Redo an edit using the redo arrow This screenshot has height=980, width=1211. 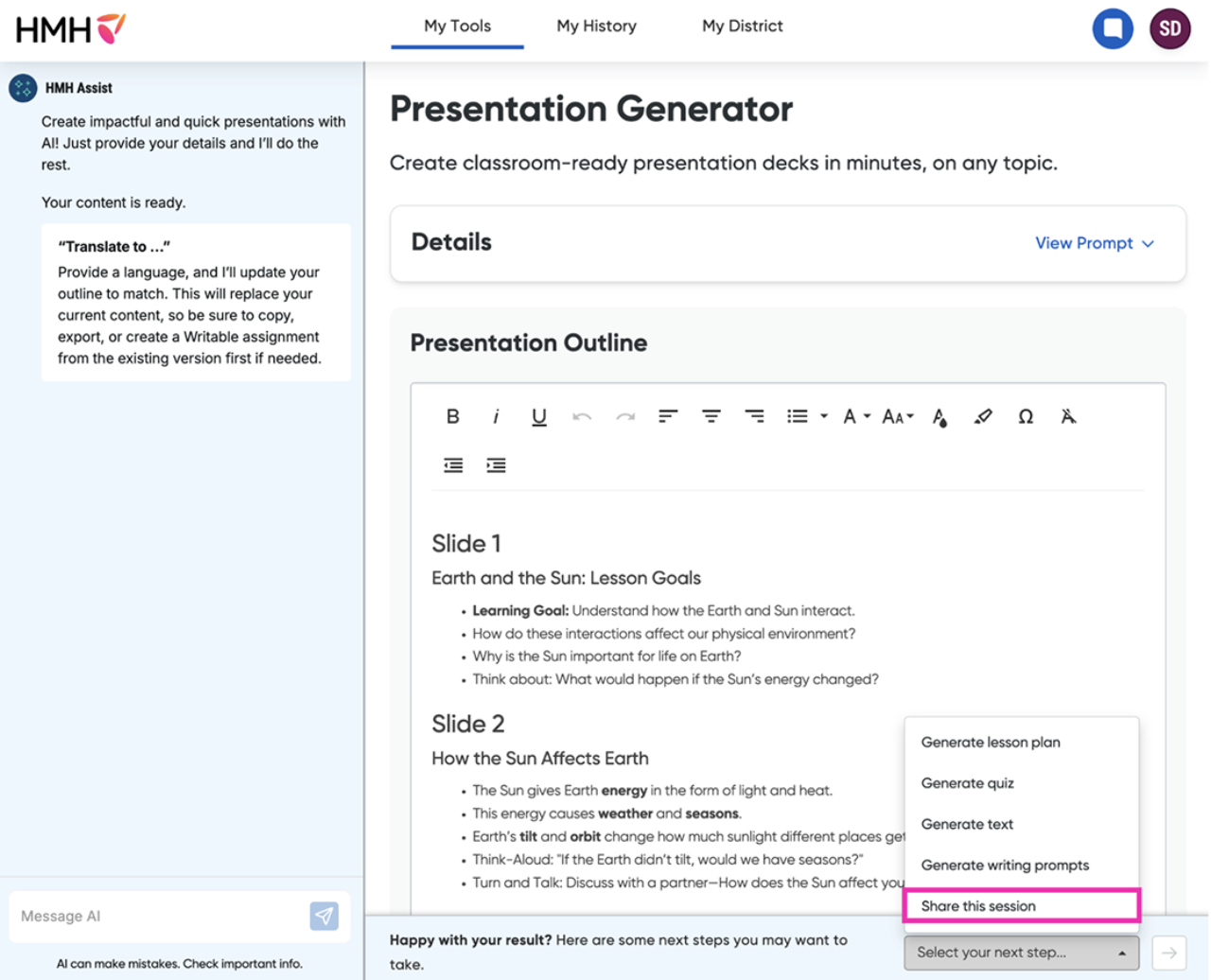click(x=624, y=418)
